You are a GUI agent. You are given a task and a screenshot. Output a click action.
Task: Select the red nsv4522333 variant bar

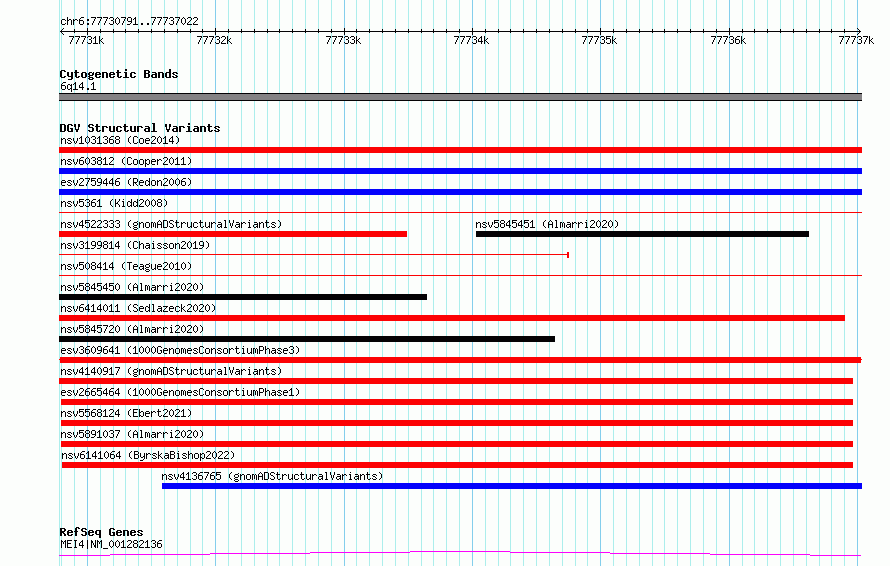(233, 234)
